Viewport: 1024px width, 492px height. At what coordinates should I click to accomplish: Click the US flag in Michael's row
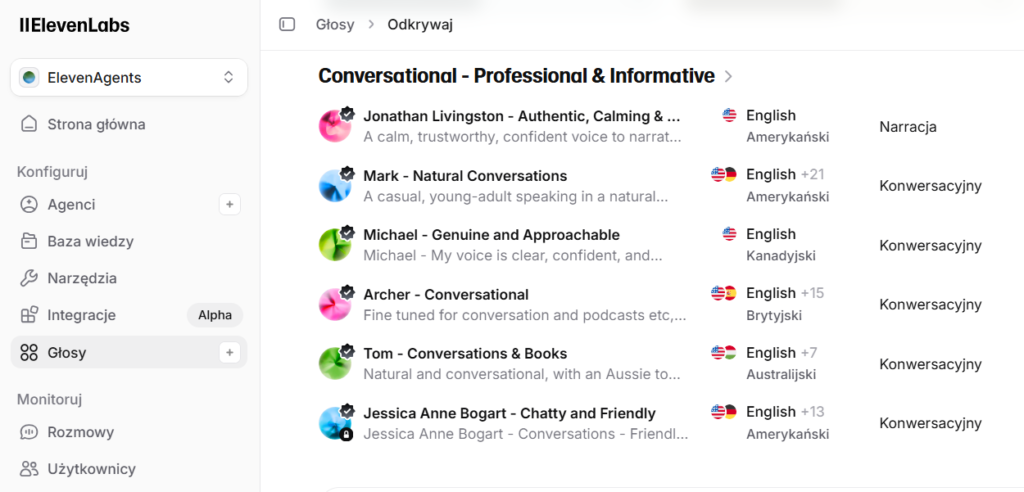click(729, 234)
